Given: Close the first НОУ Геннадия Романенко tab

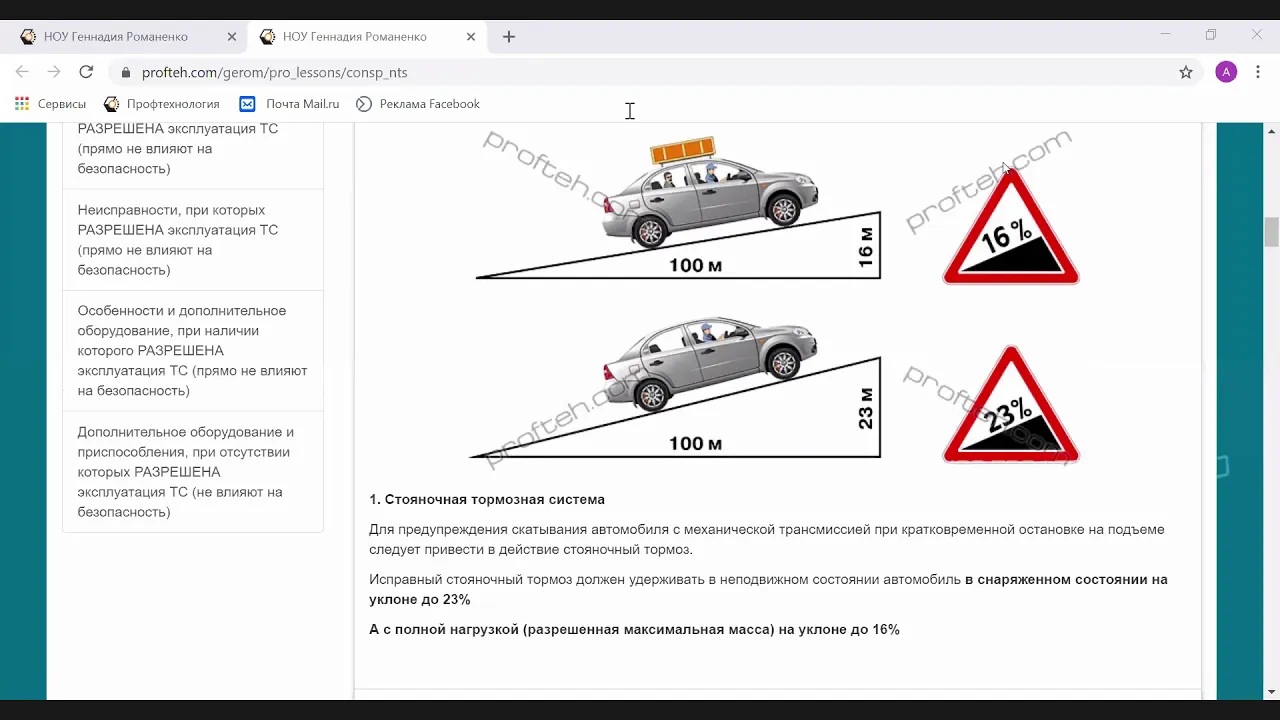Looking at the screenshot, I should (x=232, y=36).
